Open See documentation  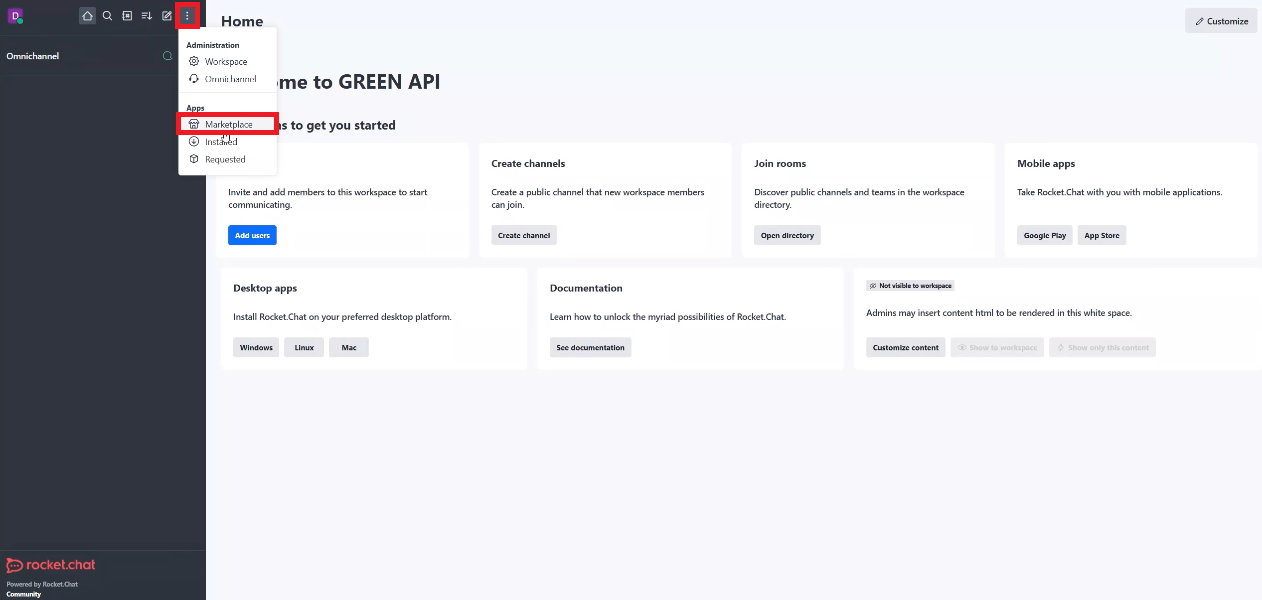(590, 347)
